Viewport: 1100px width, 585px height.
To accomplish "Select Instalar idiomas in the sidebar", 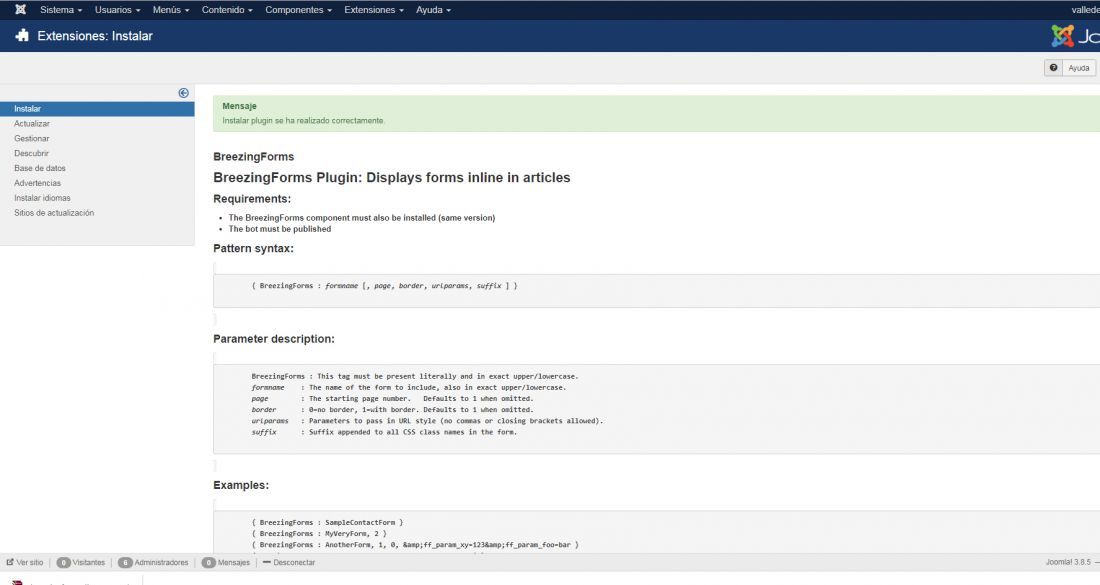I will (42, 198).
